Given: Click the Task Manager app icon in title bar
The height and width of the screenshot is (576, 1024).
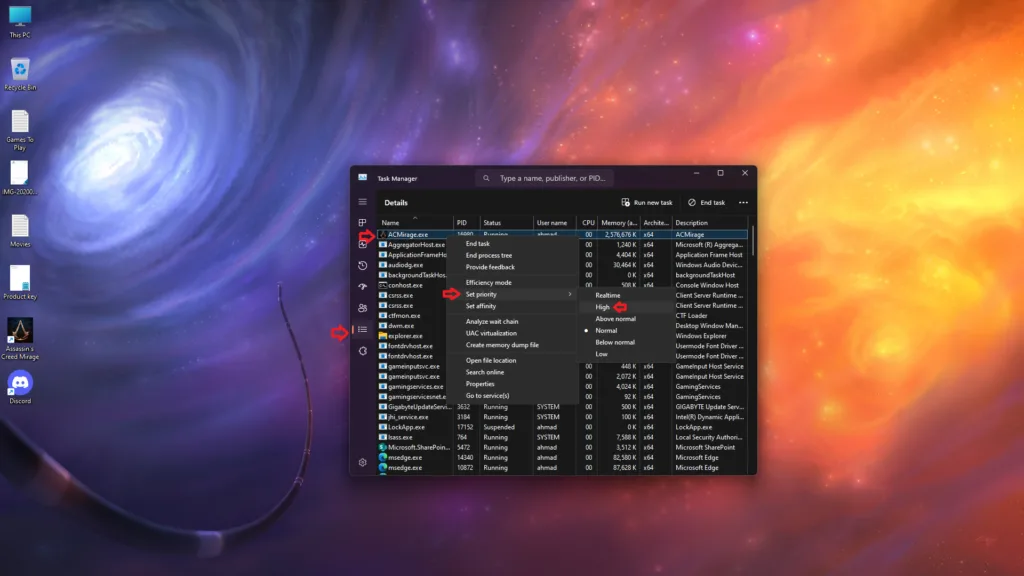Looking at the screenshot, I should coord(362,178).
